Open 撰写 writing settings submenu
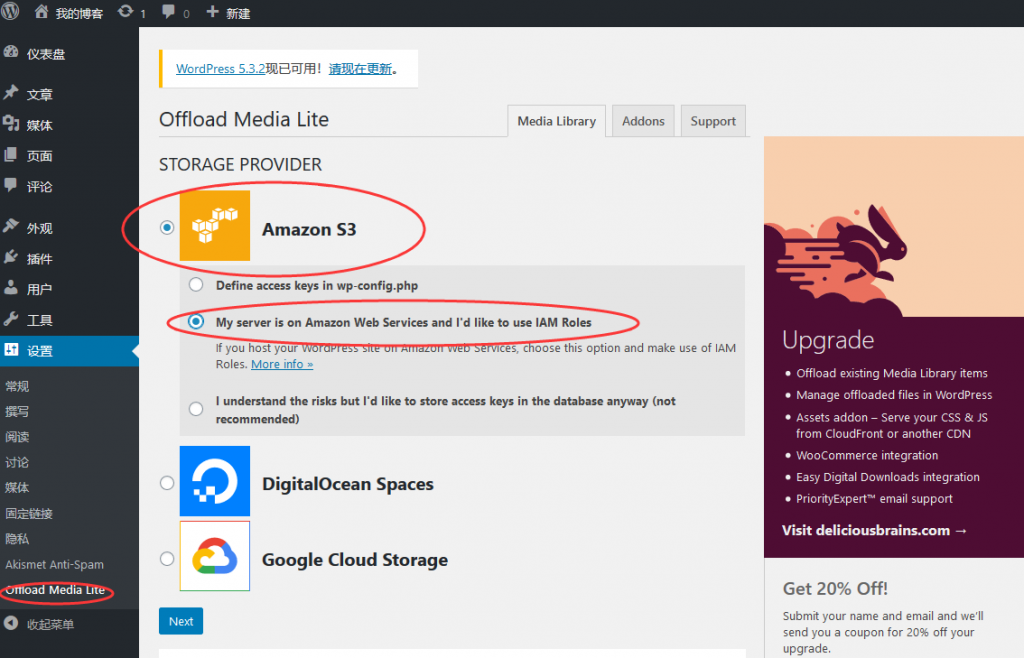1024x658 pixels. point(17,412)
